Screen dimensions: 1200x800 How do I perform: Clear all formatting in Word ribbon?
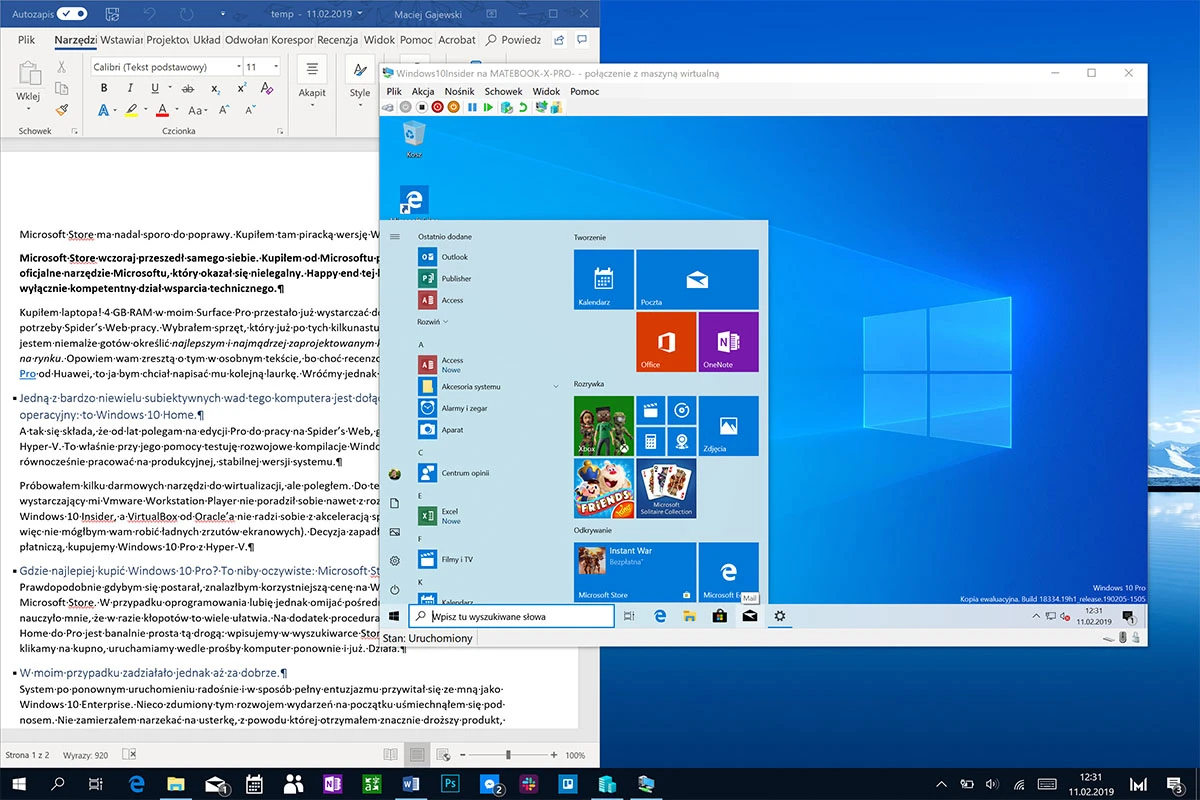[x=265, y=88]
